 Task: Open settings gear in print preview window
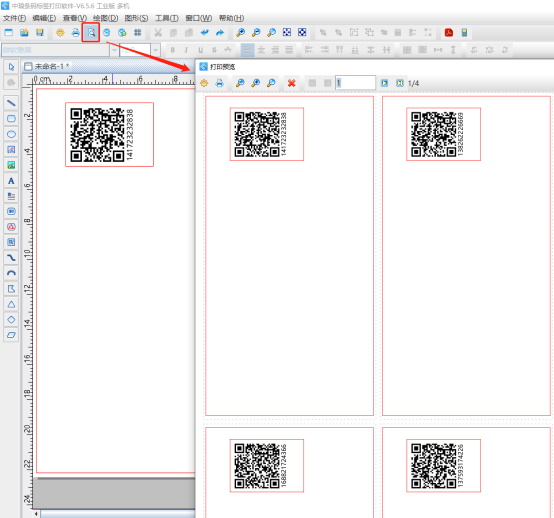[204, 83]
